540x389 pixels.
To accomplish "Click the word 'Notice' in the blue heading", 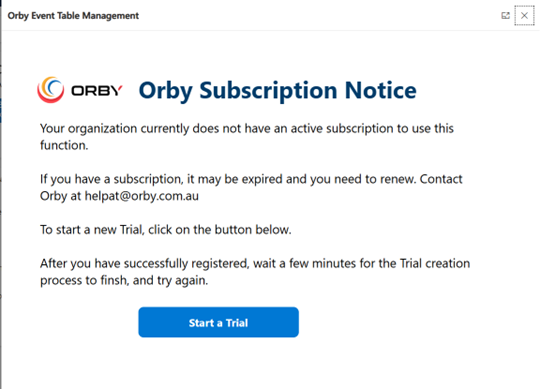I will point(381,90).
